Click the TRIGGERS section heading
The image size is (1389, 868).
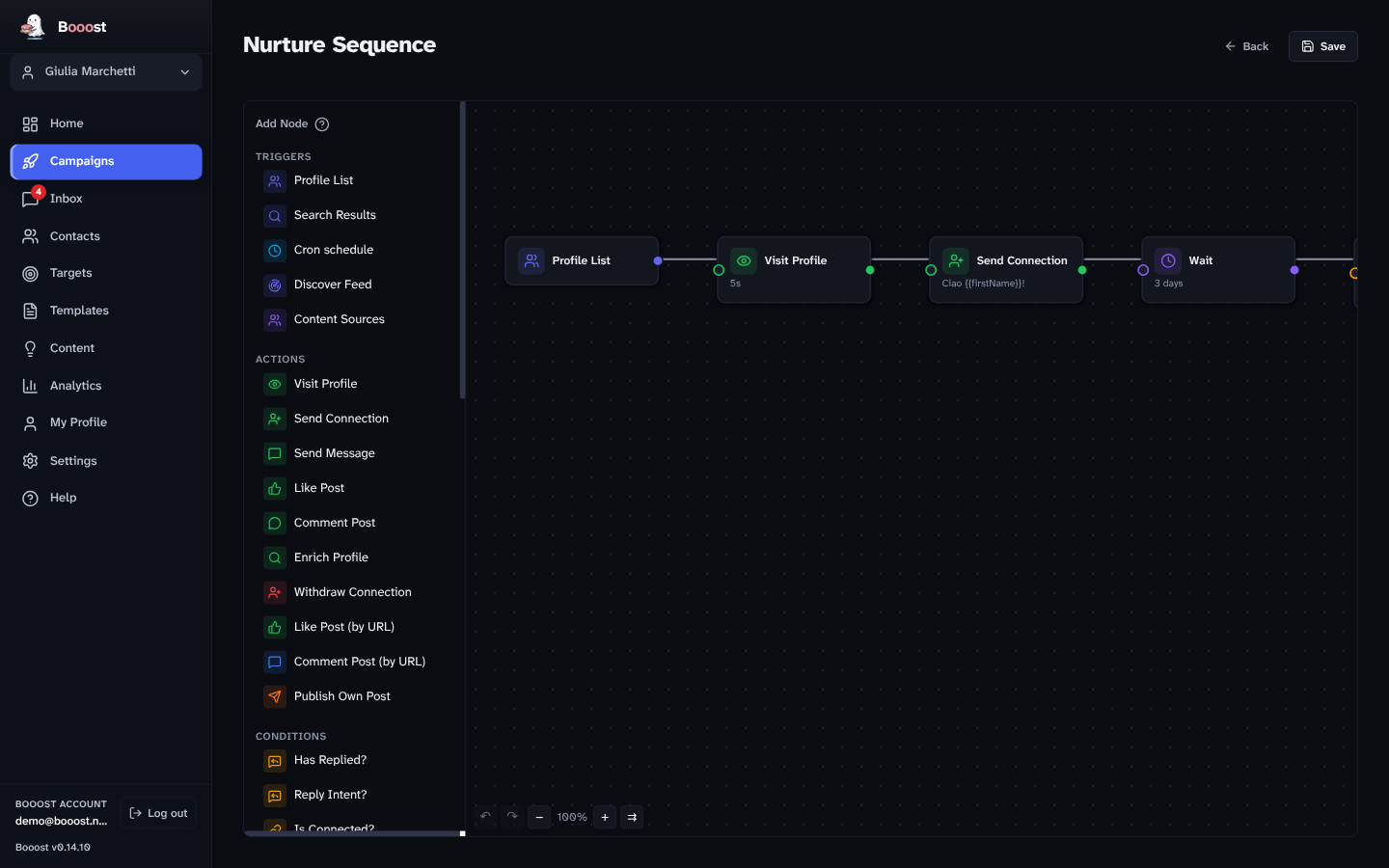(284, 156)
